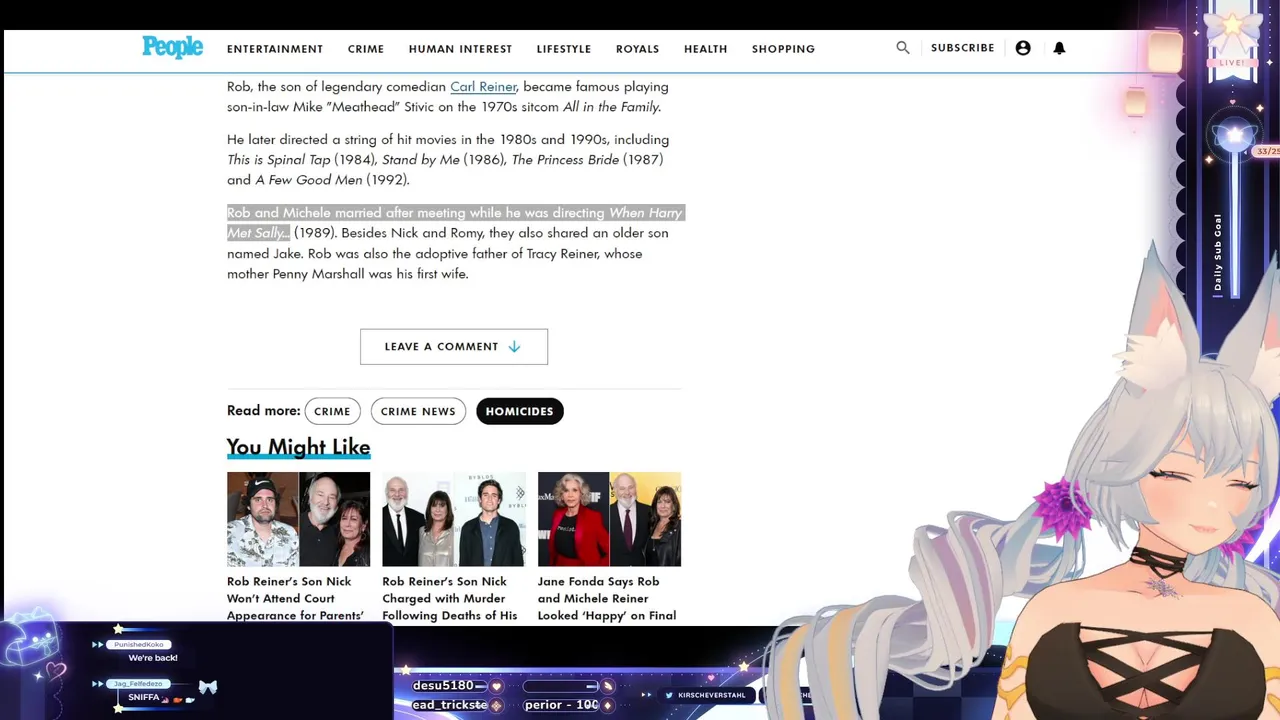Image resolution: width=1280 pixels, height=720 pixels.
Task: Click the Leave a Comment button
Action: [x=454, y=347]
